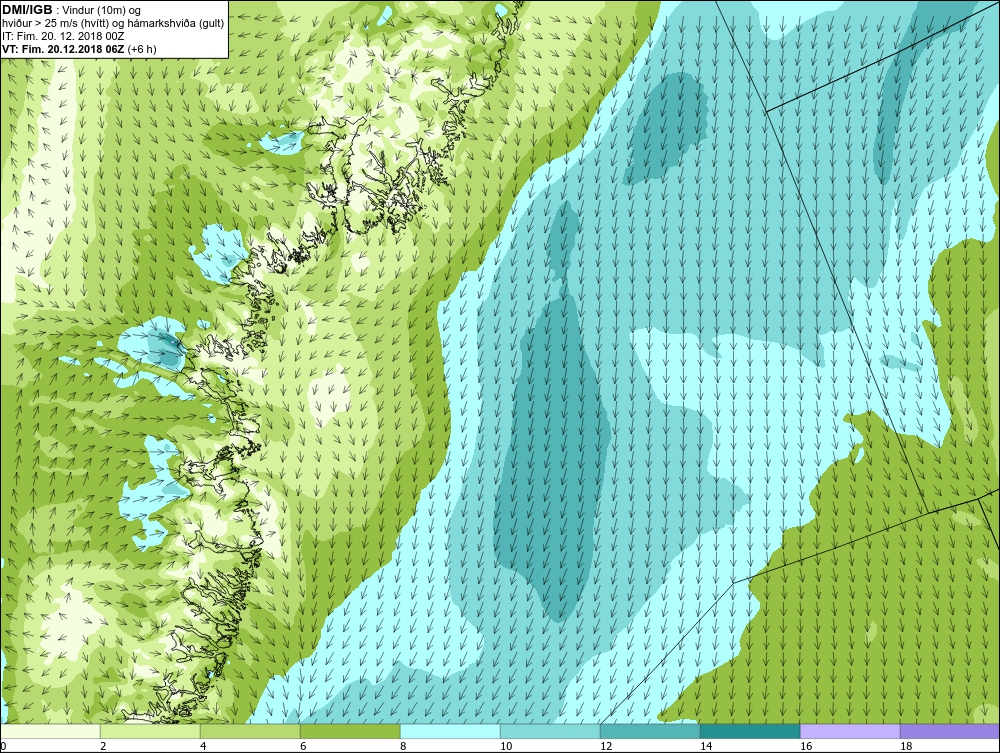Image resolution: width=1000 pixels, height=753 pixels.
Task: Click the light yellow-green 2–4 m/s legend swatch
Action: pyautogui.click(x=150, y=731)
